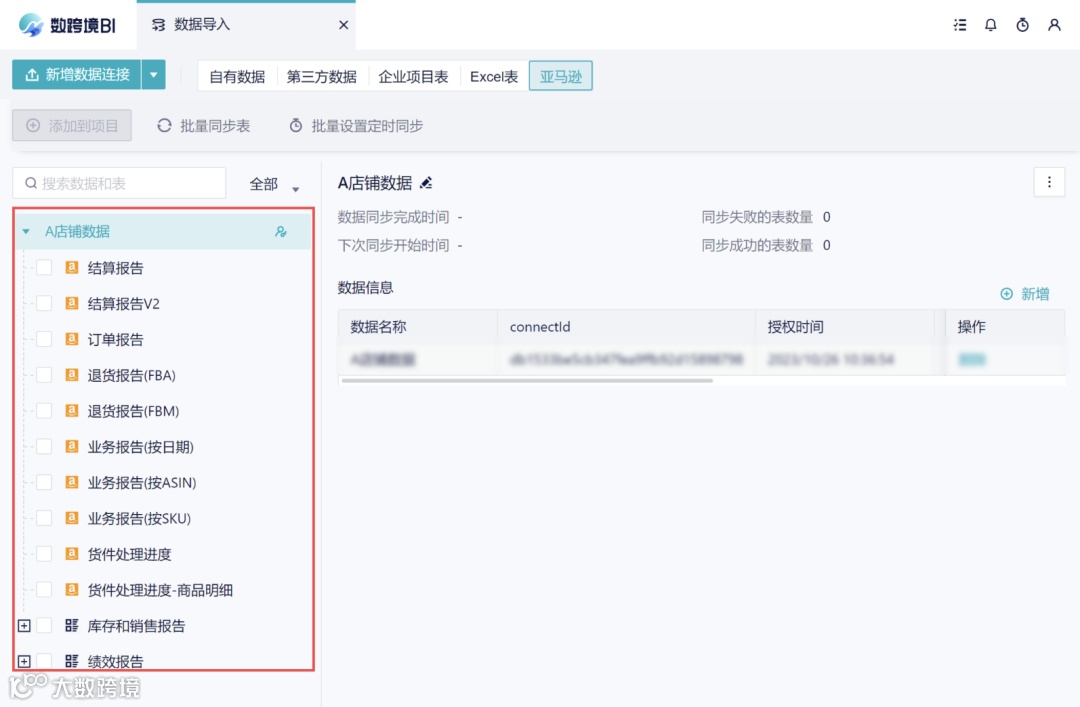
Task: Open the user profile icon
Action: coord(1055,25)
